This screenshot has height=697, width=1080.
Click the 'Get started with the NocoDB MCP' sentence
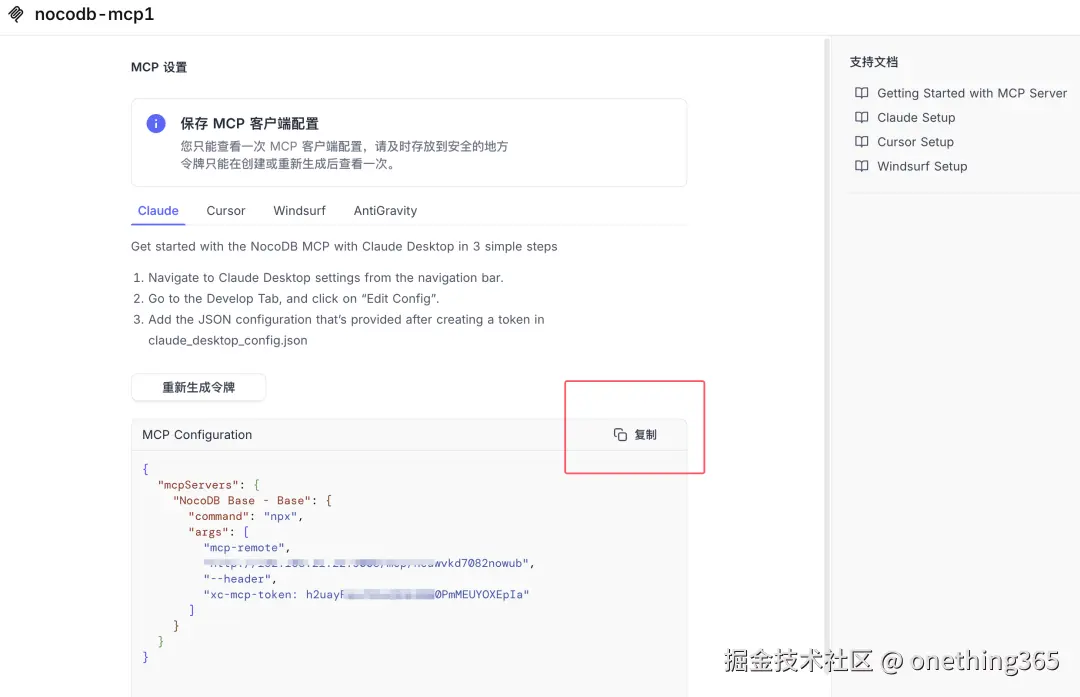[344, 247]
